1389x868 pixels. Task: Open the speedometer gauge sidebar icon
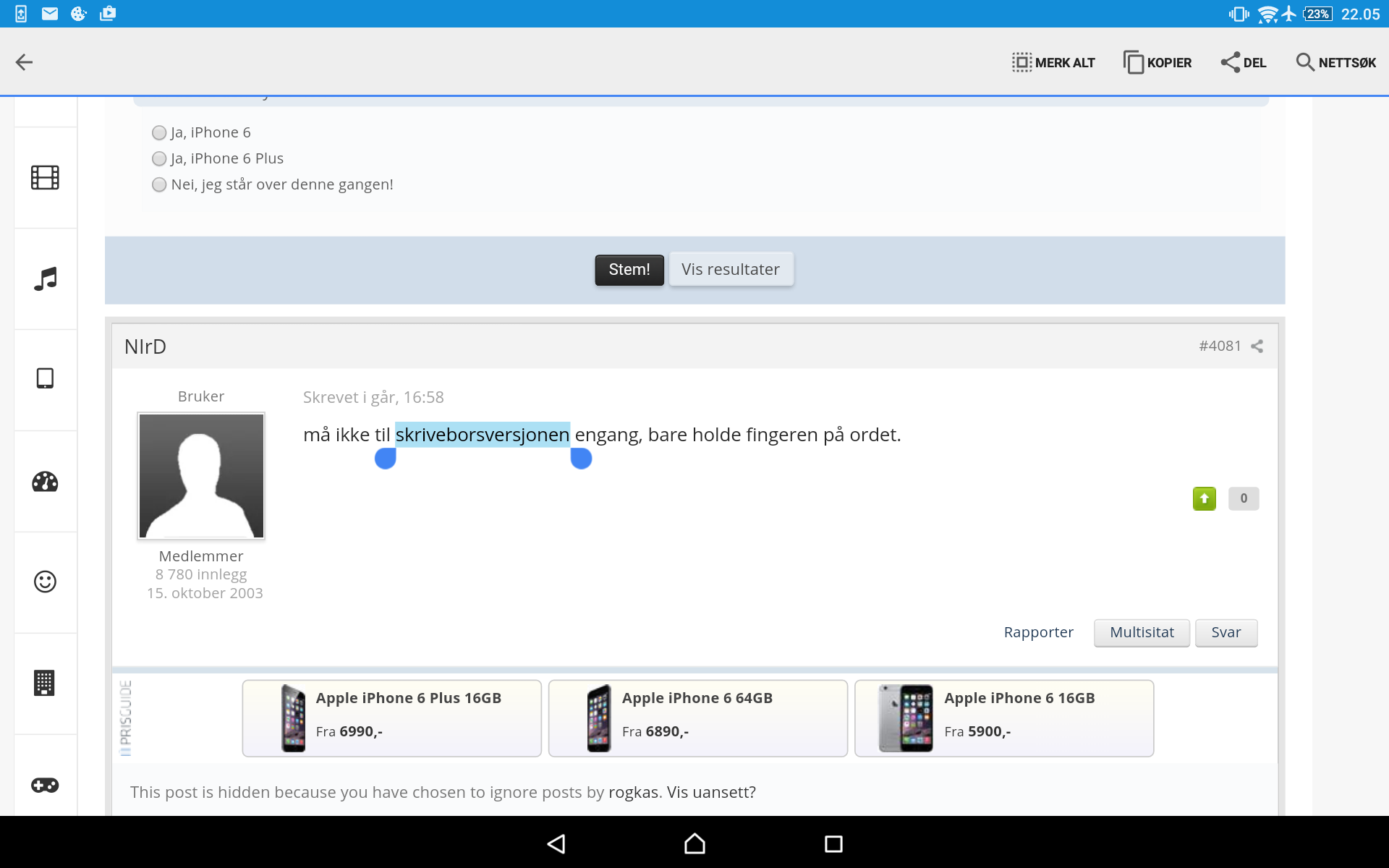[45, 482]
